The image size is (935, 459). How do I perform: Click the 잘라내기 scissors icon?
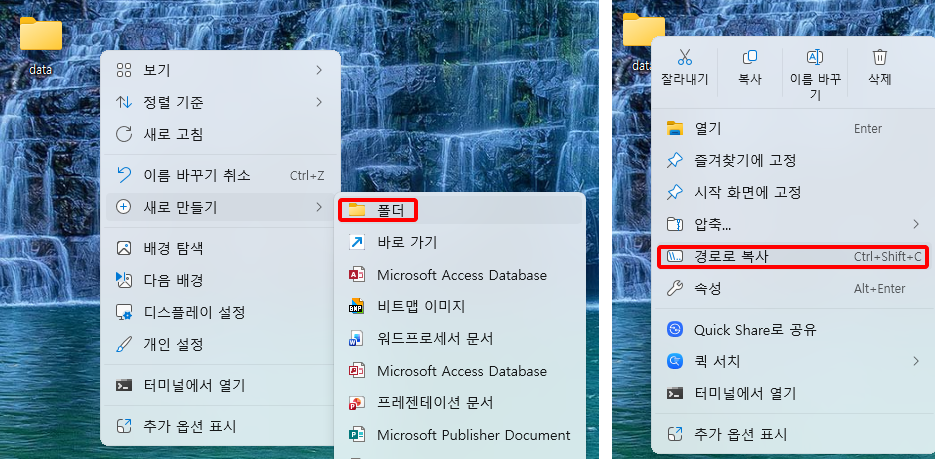coord(685,57)
